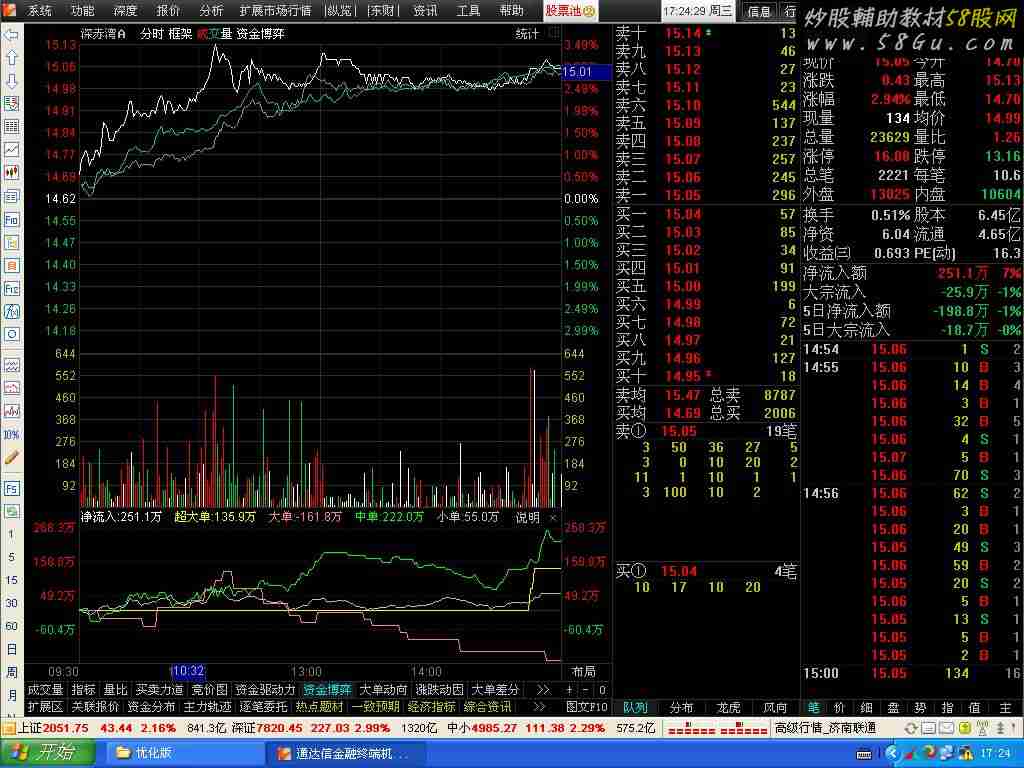Switch to the 队列 order queue tab
Screen dimensions: 1024x768
635,707
